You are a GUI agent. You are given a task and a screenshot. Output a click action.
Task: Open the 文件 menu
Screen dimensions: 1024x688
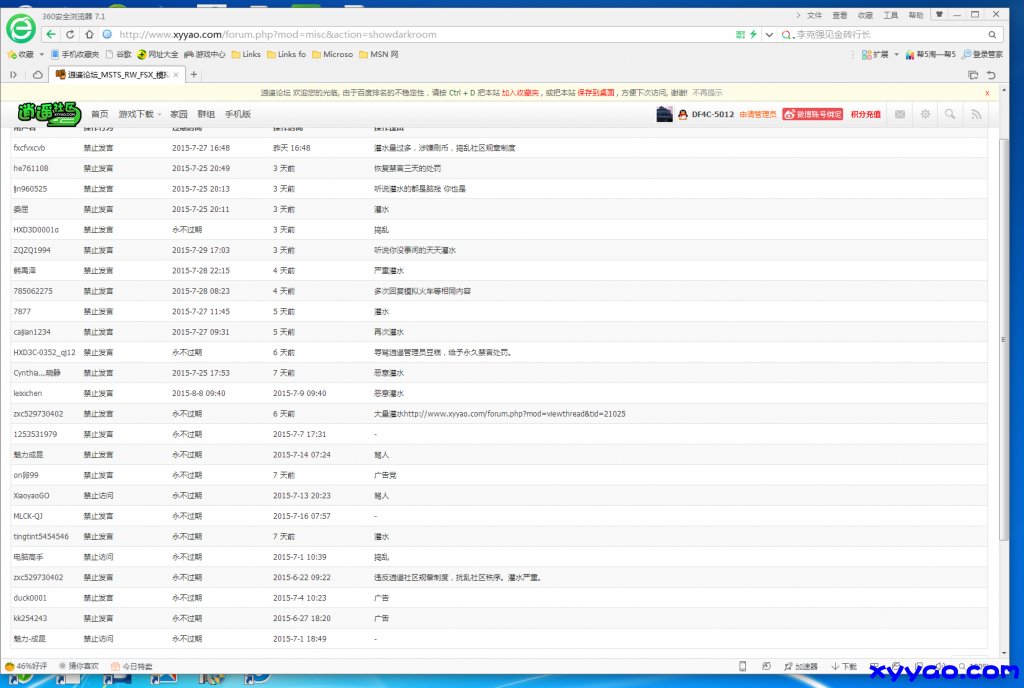[814, 15]
